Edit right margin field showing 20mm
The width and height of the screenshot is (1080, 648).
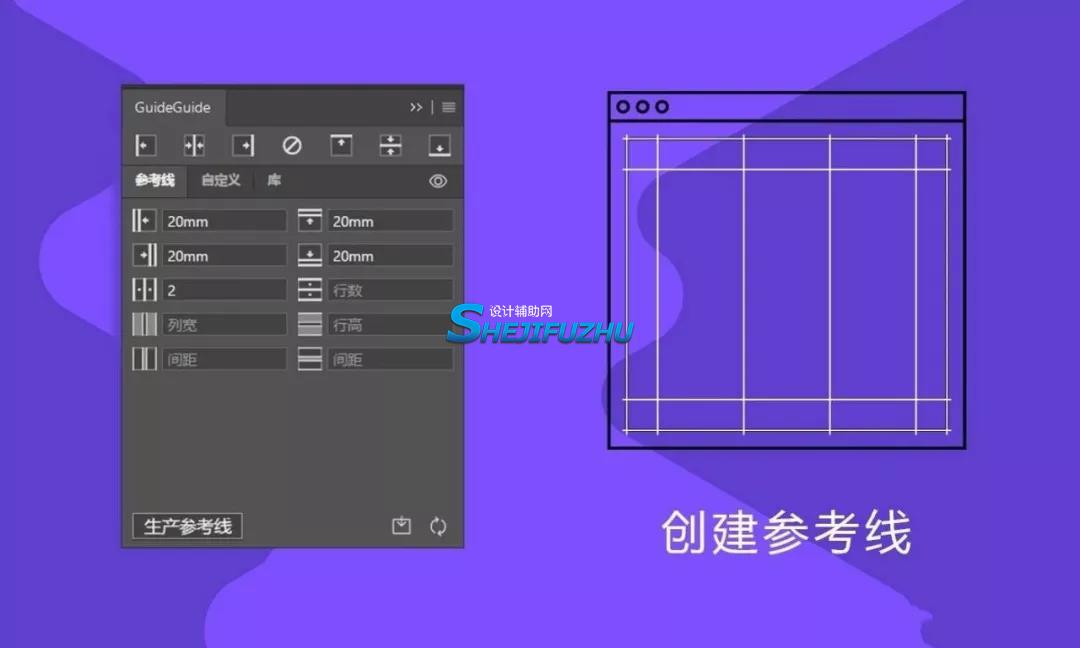click(225, 255)
